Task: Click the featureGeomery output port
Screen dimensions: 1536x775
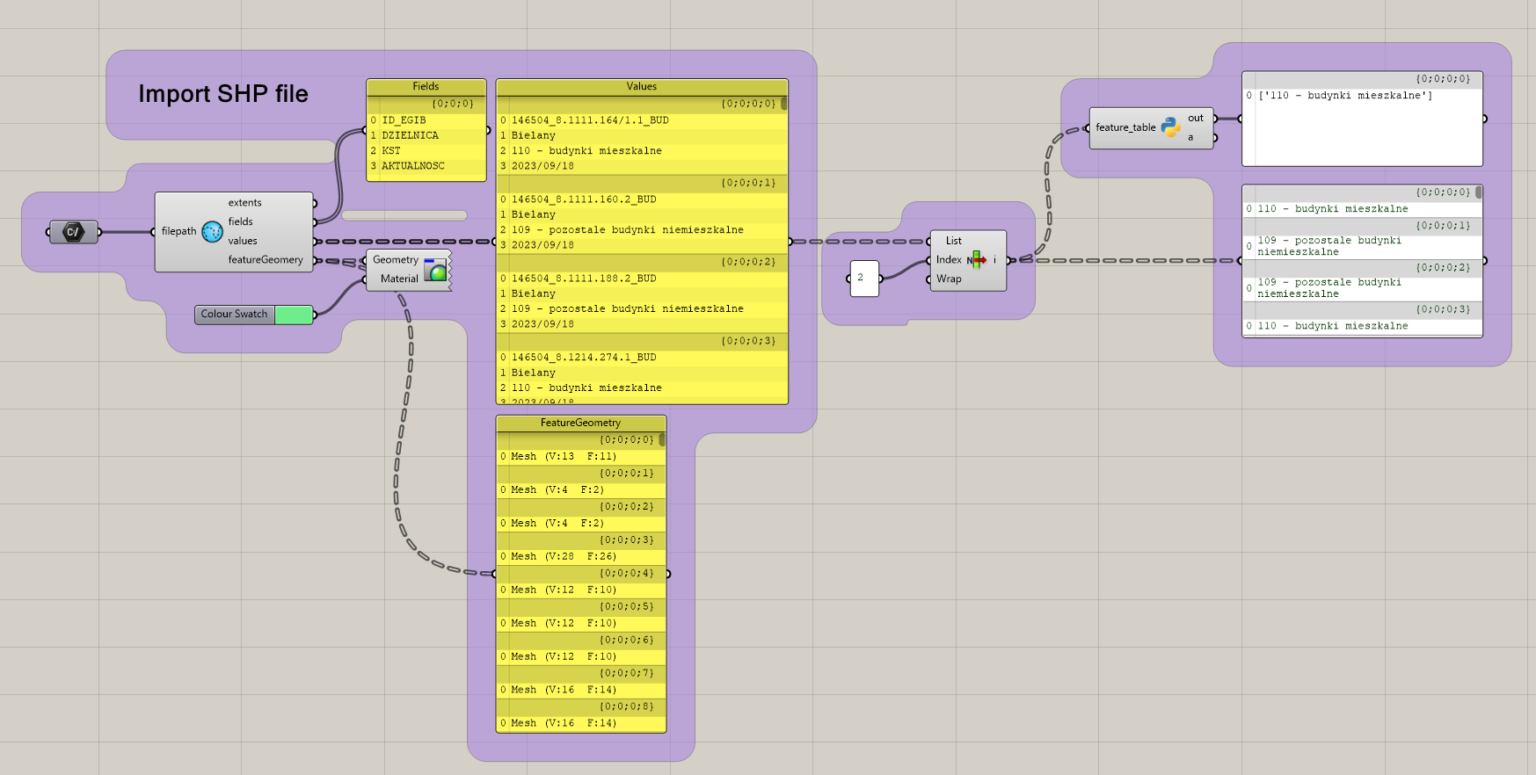Action: [316, 259]
